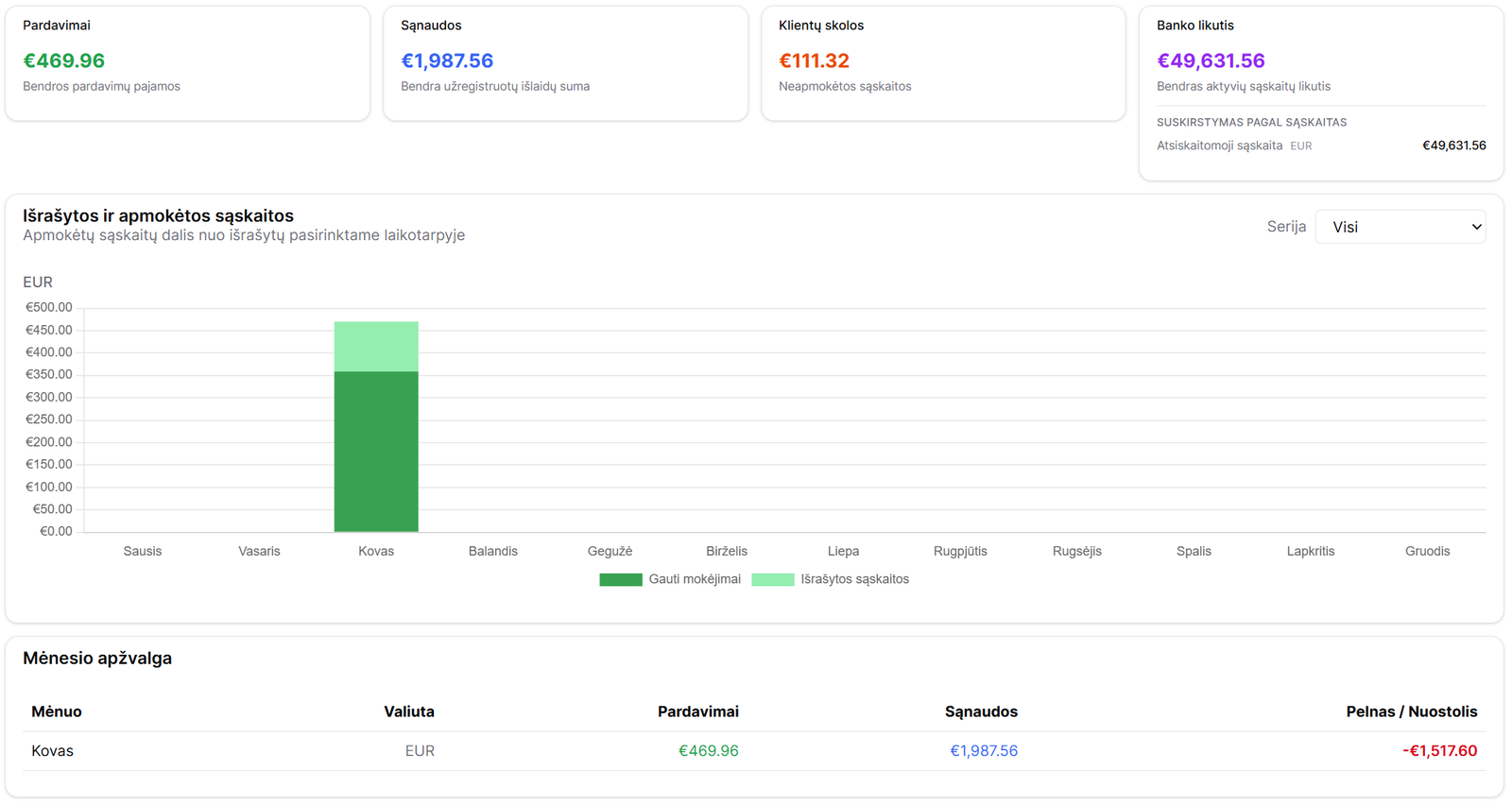This screenshot has width=1512, height=805.
Task: Toggle the Gauti mokėjimai legend label
Action: [x=695, y=579]
